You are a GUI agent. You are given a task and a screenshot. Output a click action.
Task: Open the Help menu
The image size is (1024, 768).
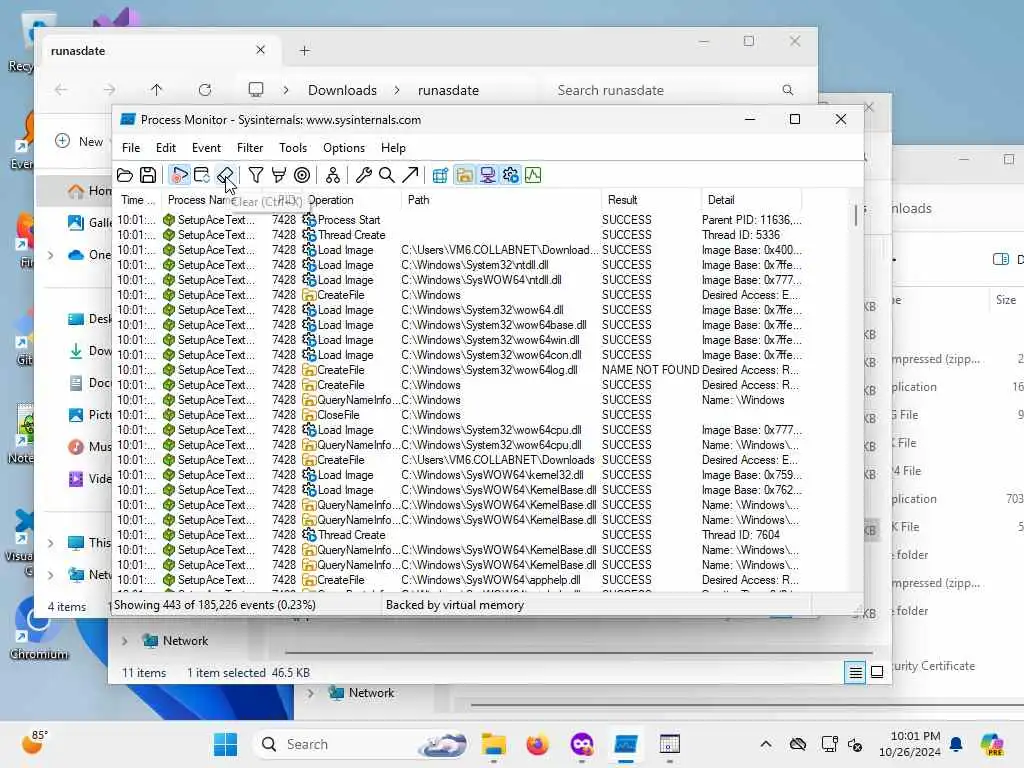pos(393,148)
